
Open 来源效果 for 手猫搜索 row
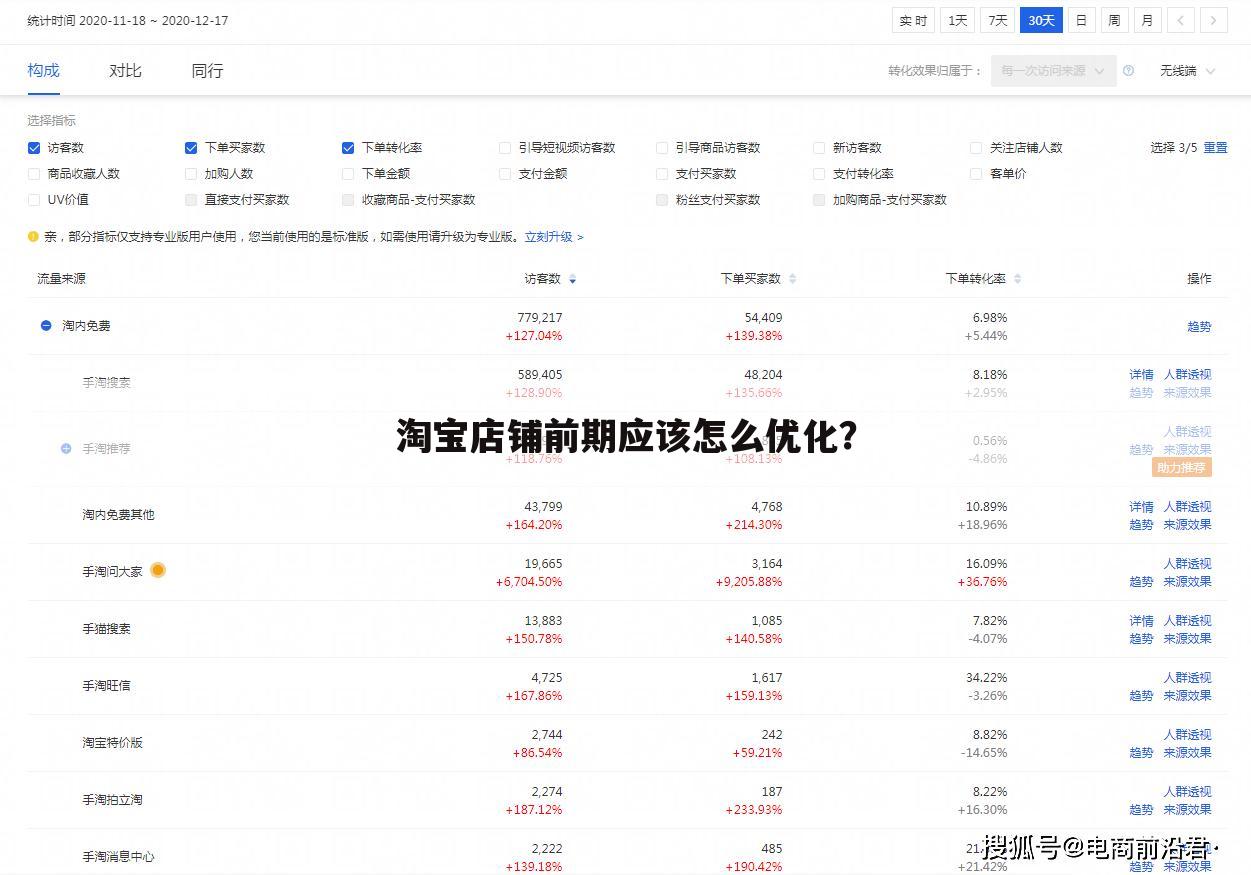[1187, 639]
